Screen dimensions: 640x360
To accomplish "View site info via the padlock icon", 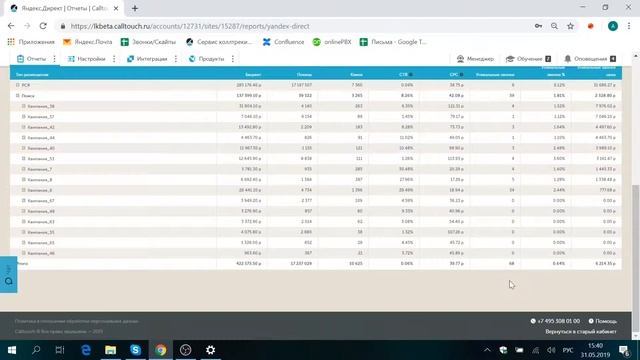I will pyautogui.click(x=62, y=26).
